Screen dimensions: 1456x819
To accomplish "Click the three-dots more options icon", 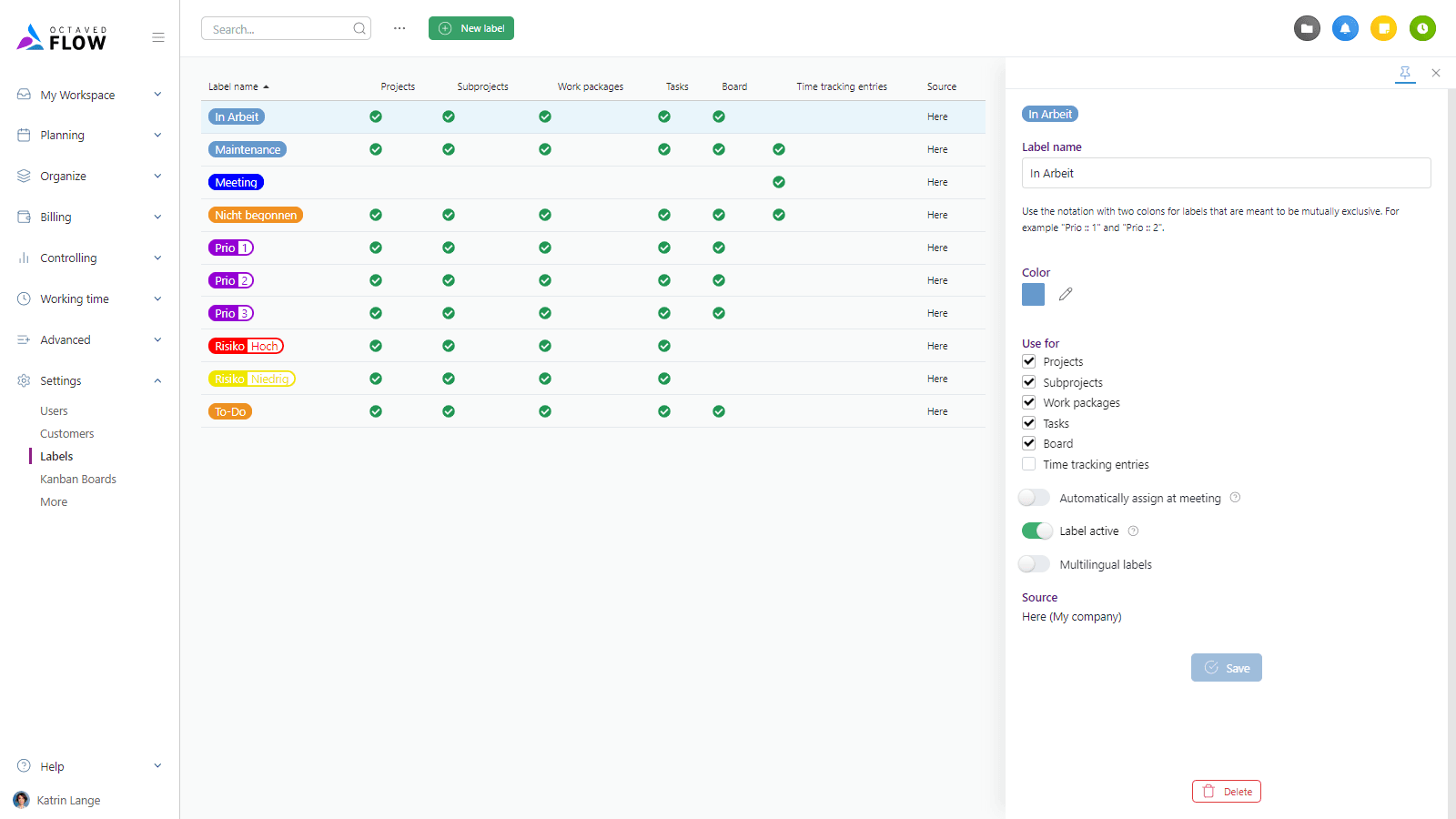I will pos(399,28).
